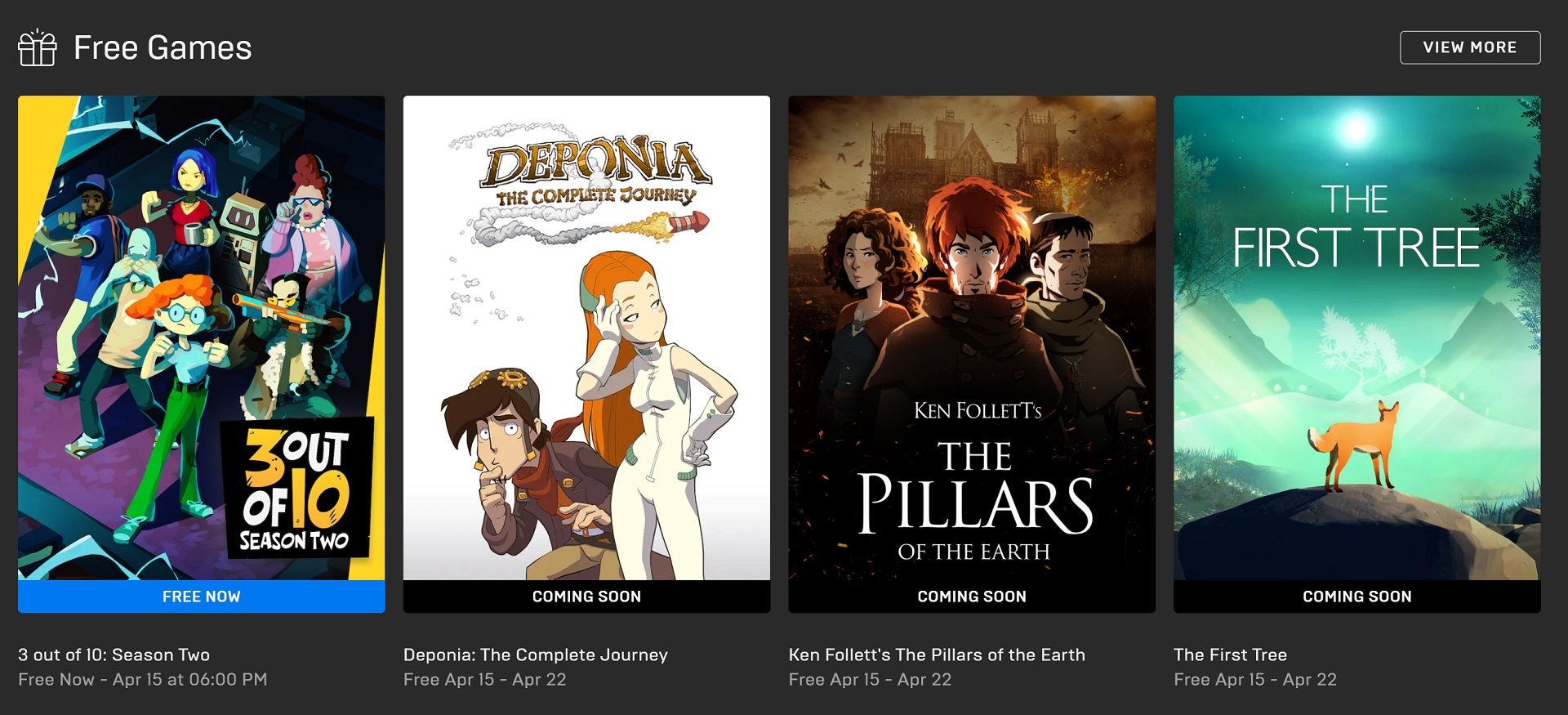Image resolution: width=1568 pixels, height=715 pixels.
Task: Click The First Tree title text
Action: (1231, 655)
